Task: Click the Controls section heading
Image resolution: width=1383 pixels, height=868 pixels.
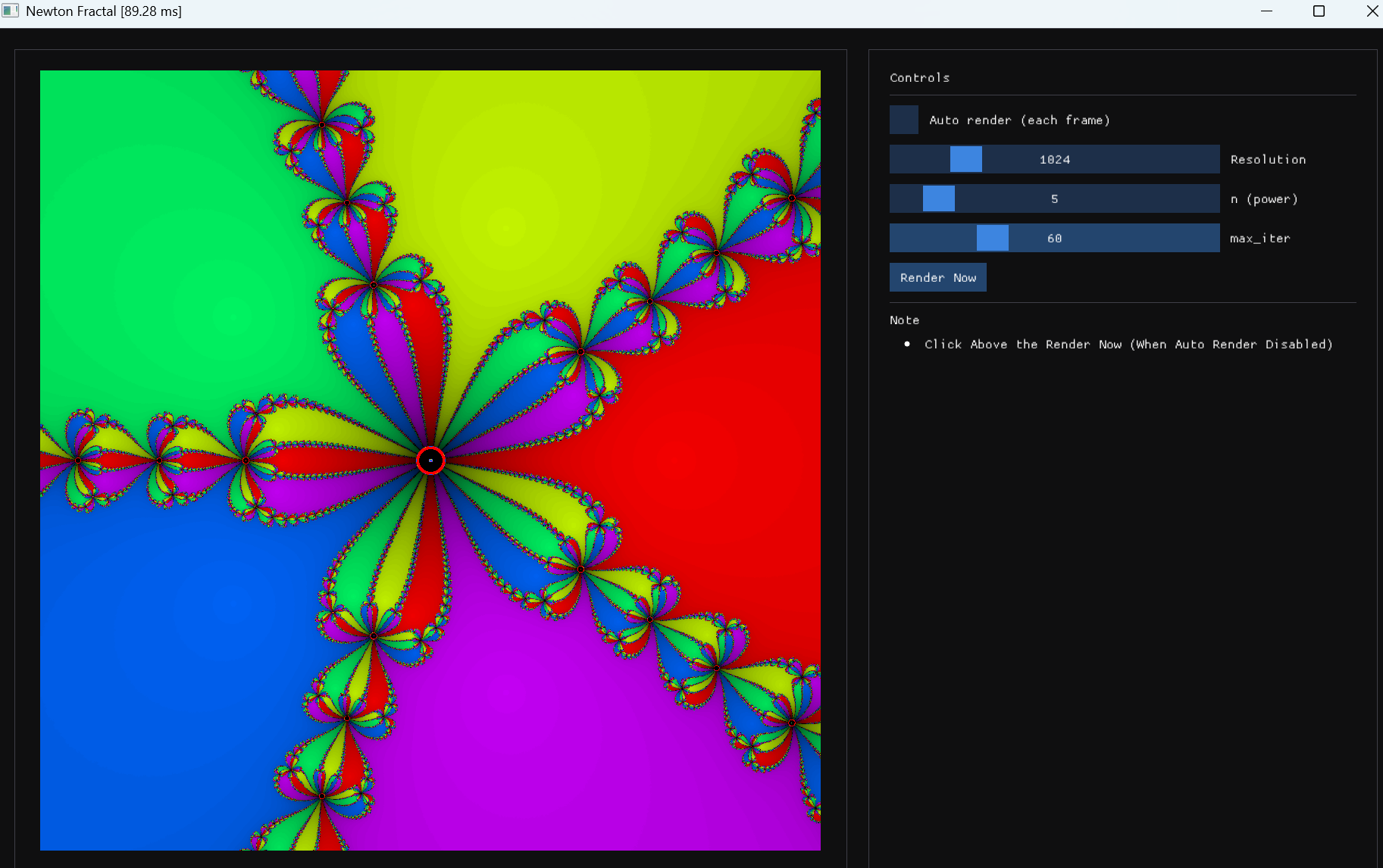Action: point(919,78)
